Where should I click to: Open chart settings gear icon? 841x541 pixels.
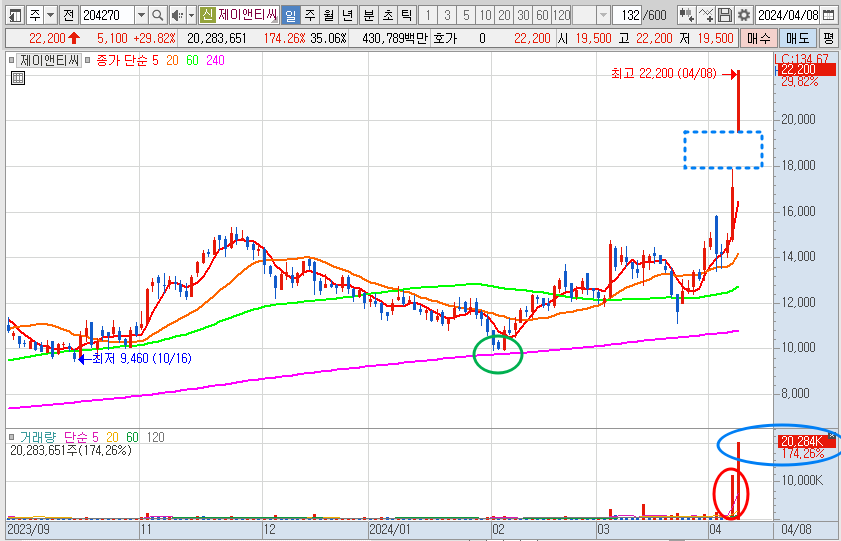[743, 15]
